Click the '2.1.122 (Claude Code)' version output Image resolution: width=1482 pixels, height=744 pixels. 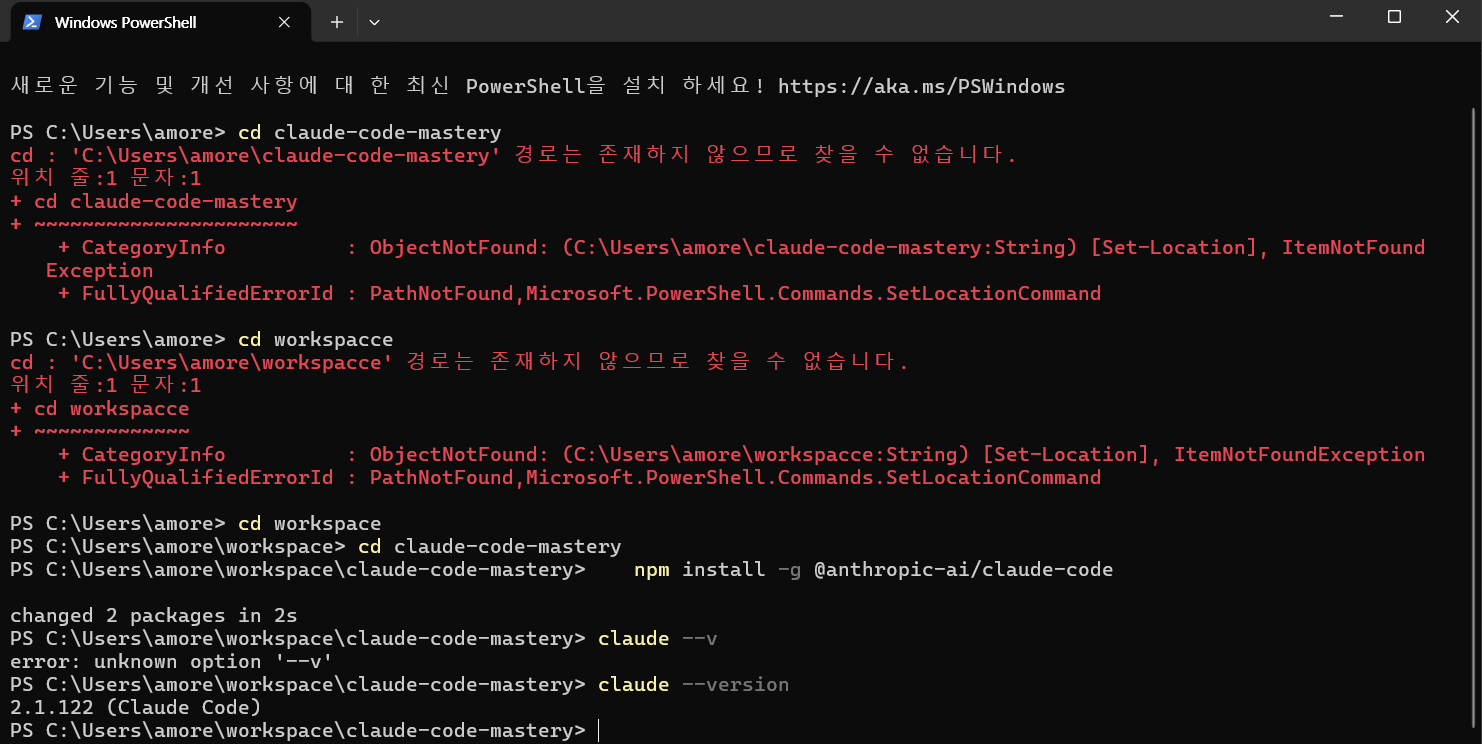(x=135, y=707)
